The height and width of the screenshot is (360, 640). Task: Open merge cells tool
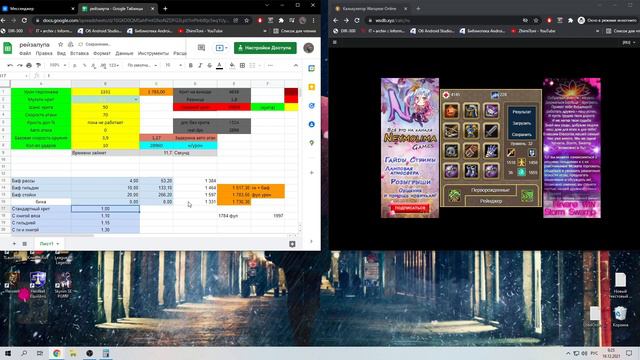point(252,65)
